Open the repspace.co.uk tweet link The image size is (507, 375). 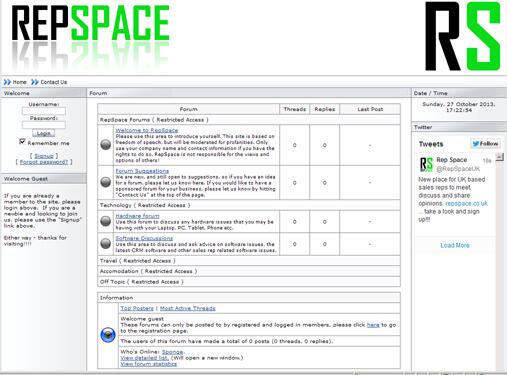pyautogui.click(x=466, y=203)
